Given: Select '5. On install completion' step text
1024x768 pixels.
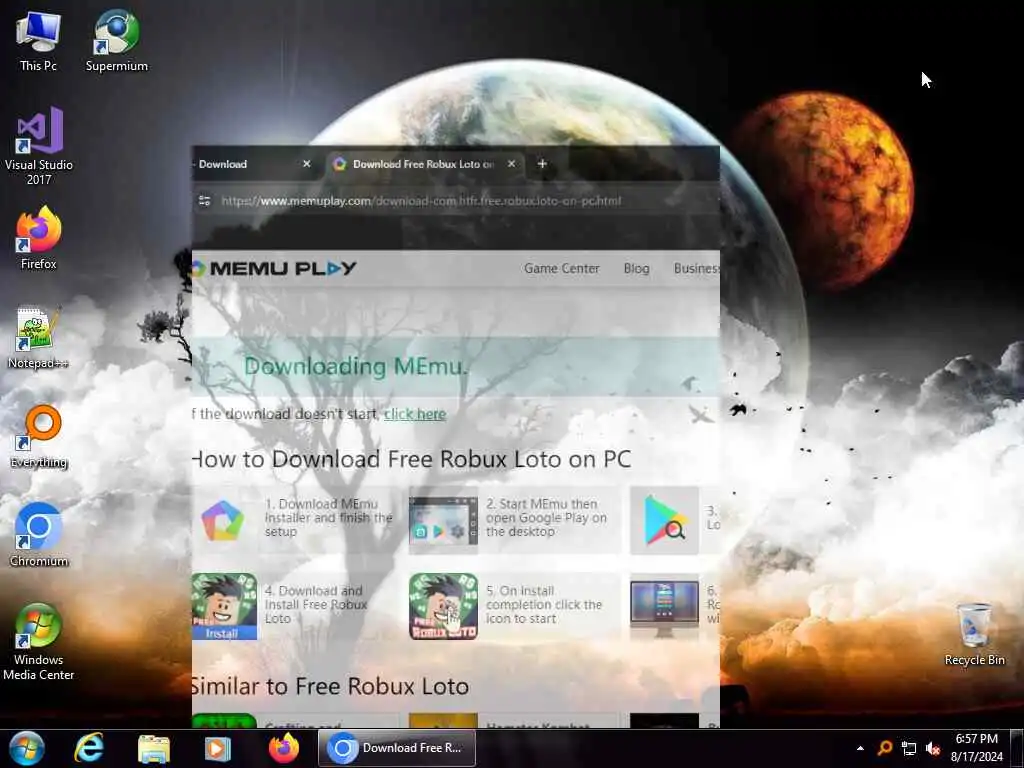Looking at the screenshot, I should (543, 605).
